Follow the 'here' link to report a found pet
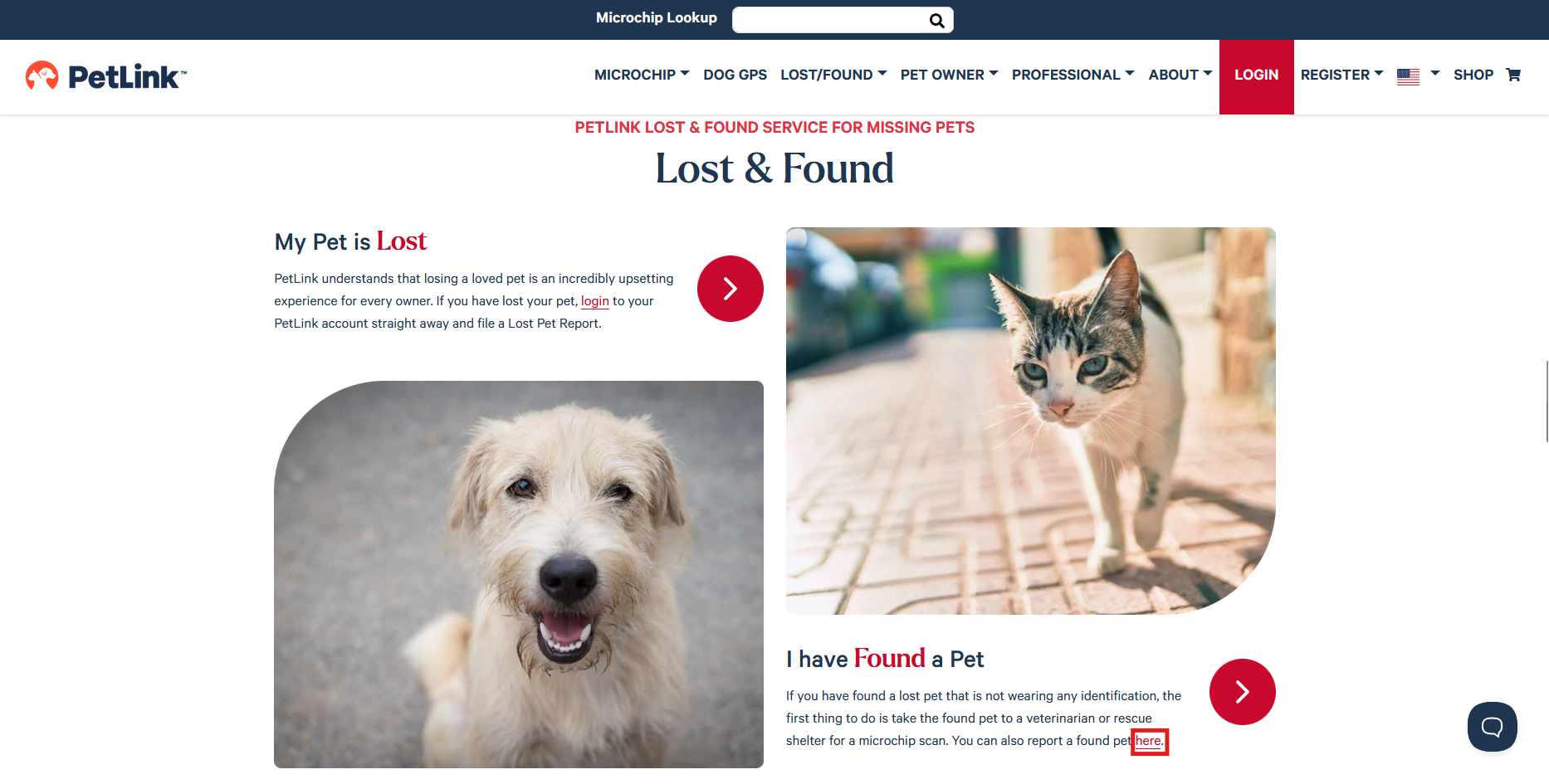Image resolution: width=1549 pixels, height=784 pixels. tap(1149, 741)
